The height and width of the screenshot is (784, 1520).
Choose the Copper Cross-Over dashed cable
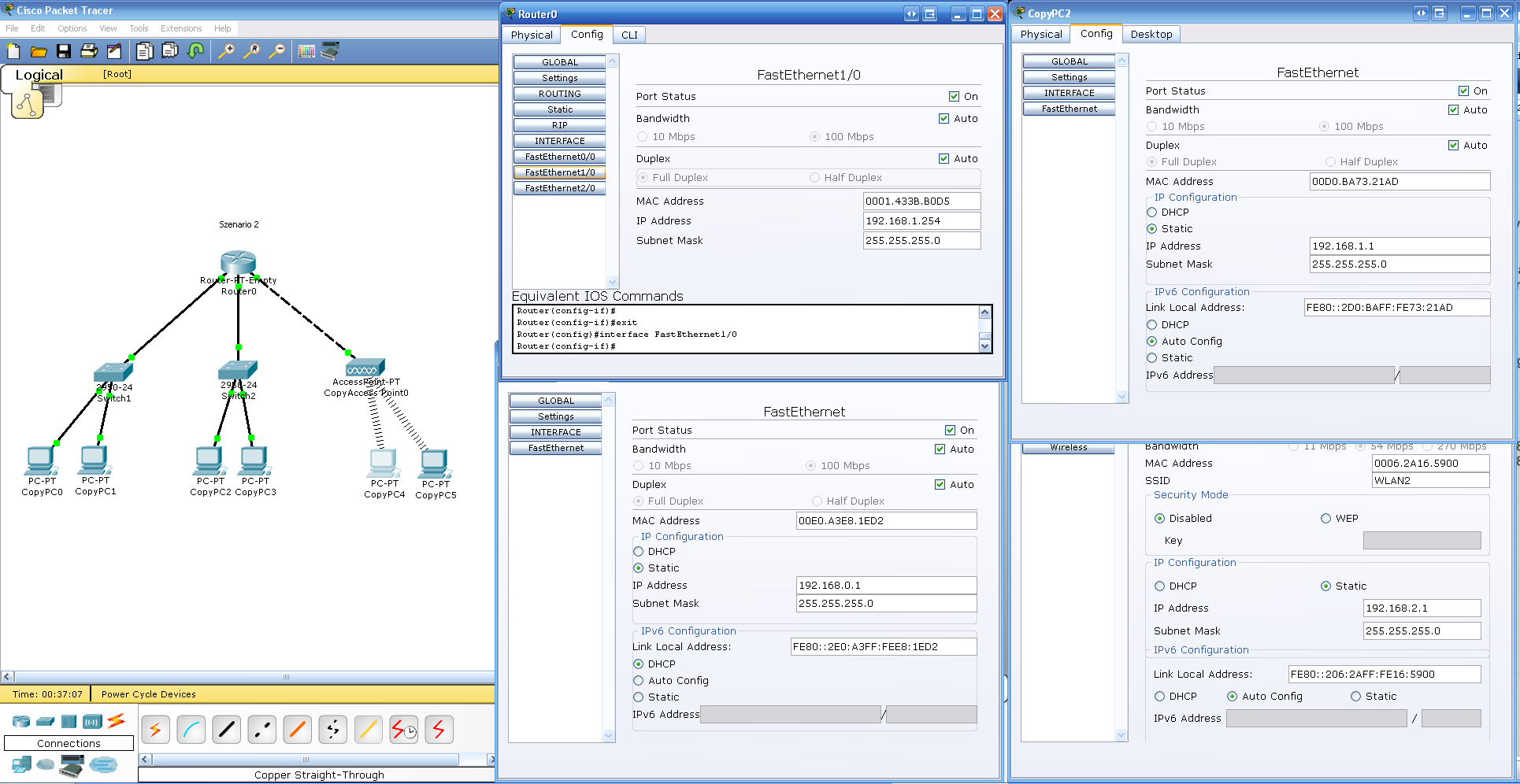tap(261, 730)
